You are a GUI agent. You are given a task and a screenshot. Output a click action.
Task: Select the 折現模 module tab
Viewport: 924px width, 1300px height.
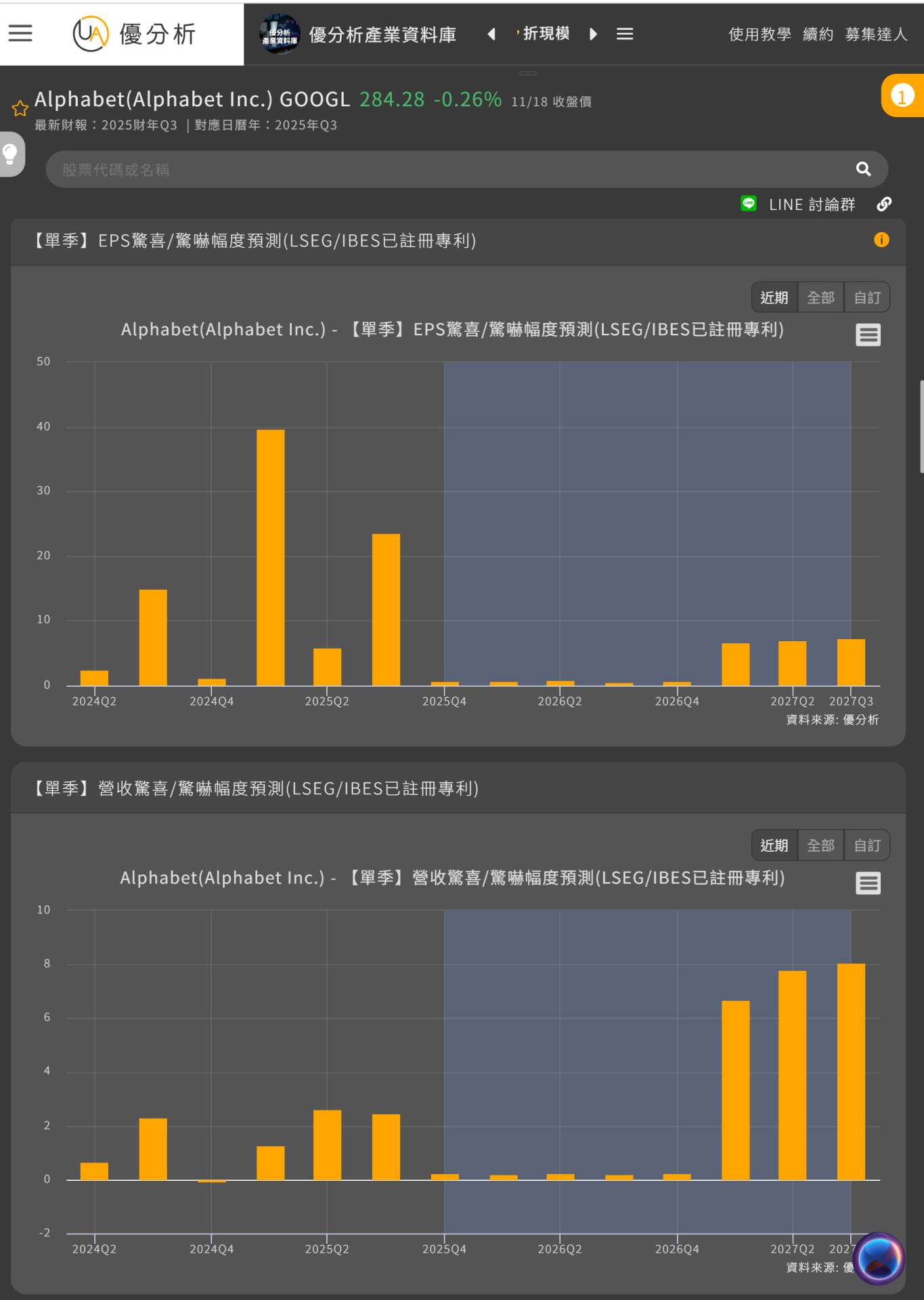pos(546,34)
